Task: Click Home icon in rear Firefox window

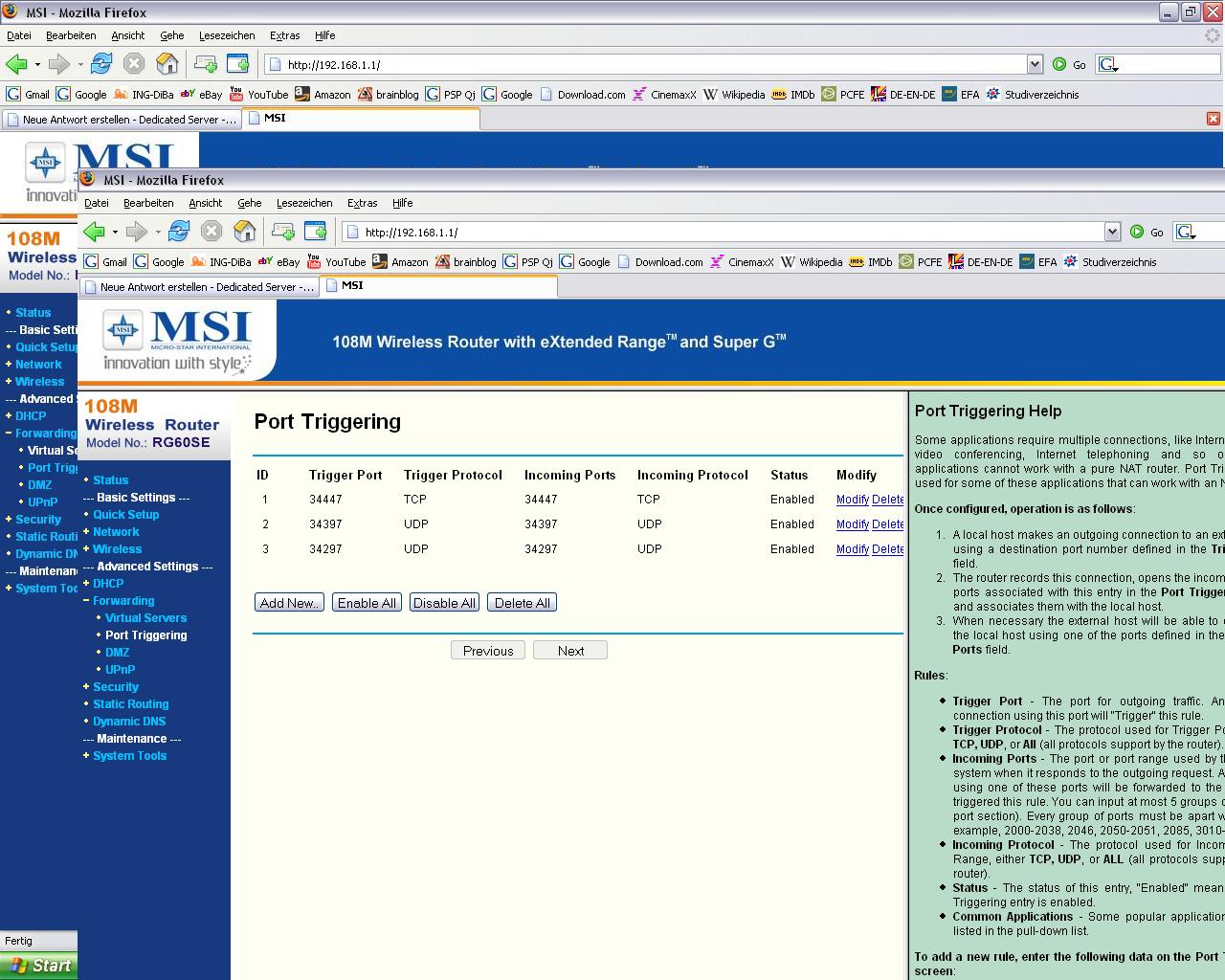Action: click(167, 64)
